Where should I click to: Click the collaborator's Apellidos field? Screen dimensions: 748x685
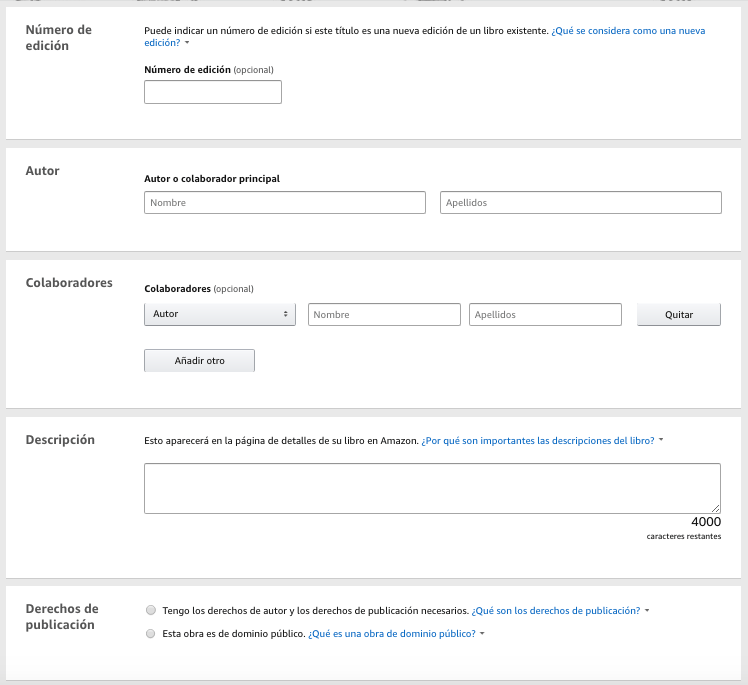tap(545, 314)
